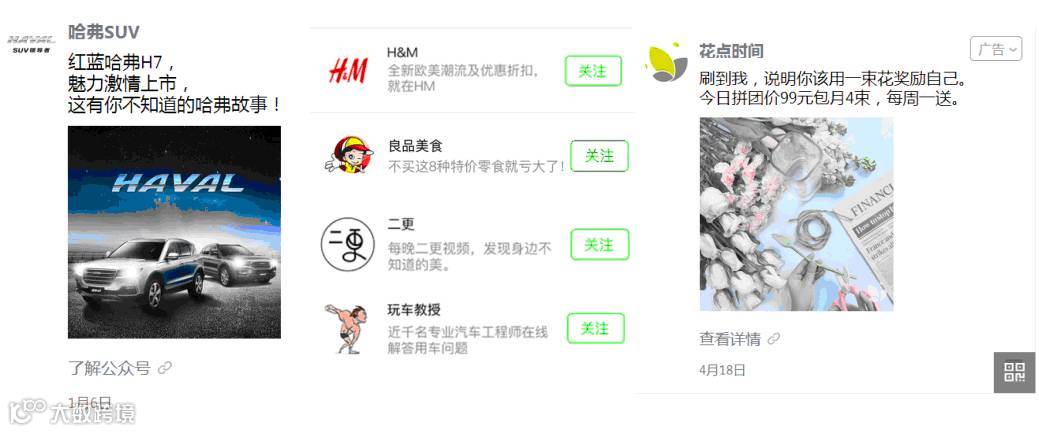This screenshot has height=432, width=1039.
Task: Click the QR code icon
Action: point(1014,372)
